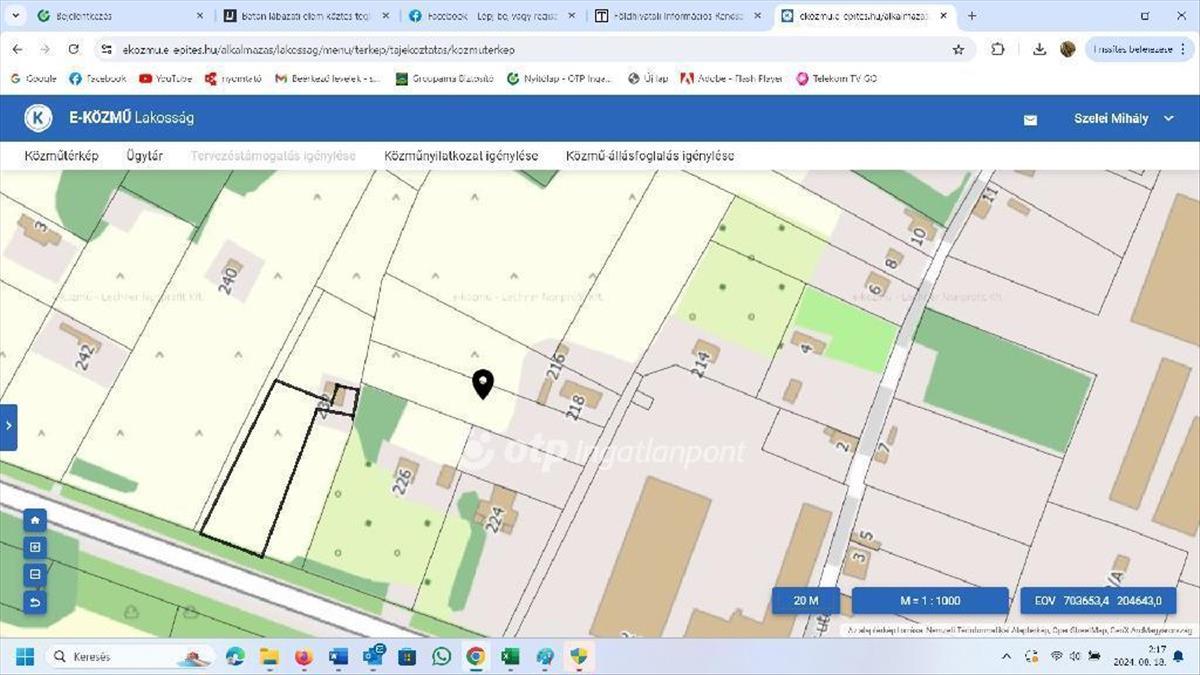Click the home map view button

click(35, 521)
